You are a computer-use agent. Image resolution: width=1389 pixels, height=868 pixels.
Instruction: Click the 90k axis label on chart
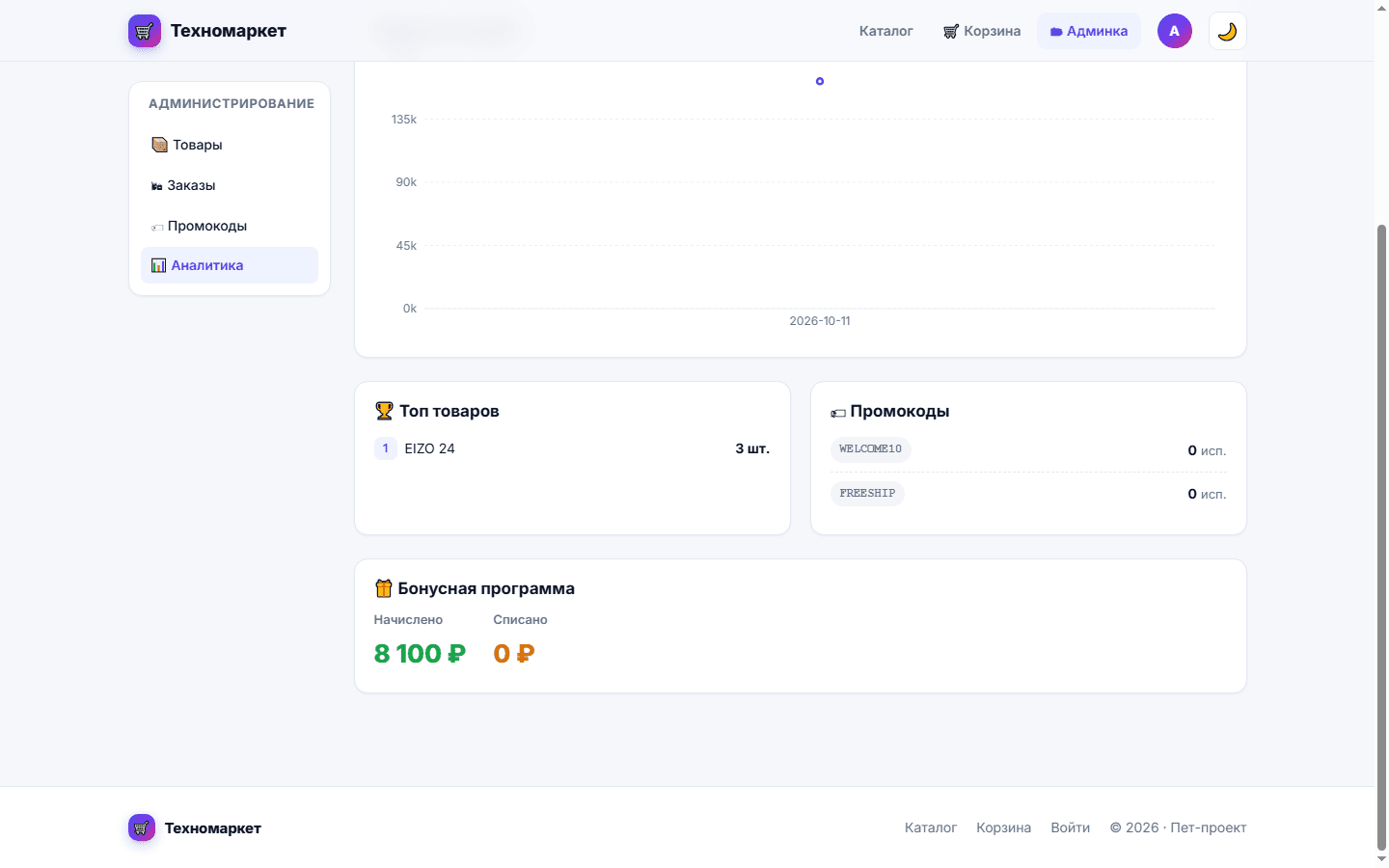coord(406,182)
